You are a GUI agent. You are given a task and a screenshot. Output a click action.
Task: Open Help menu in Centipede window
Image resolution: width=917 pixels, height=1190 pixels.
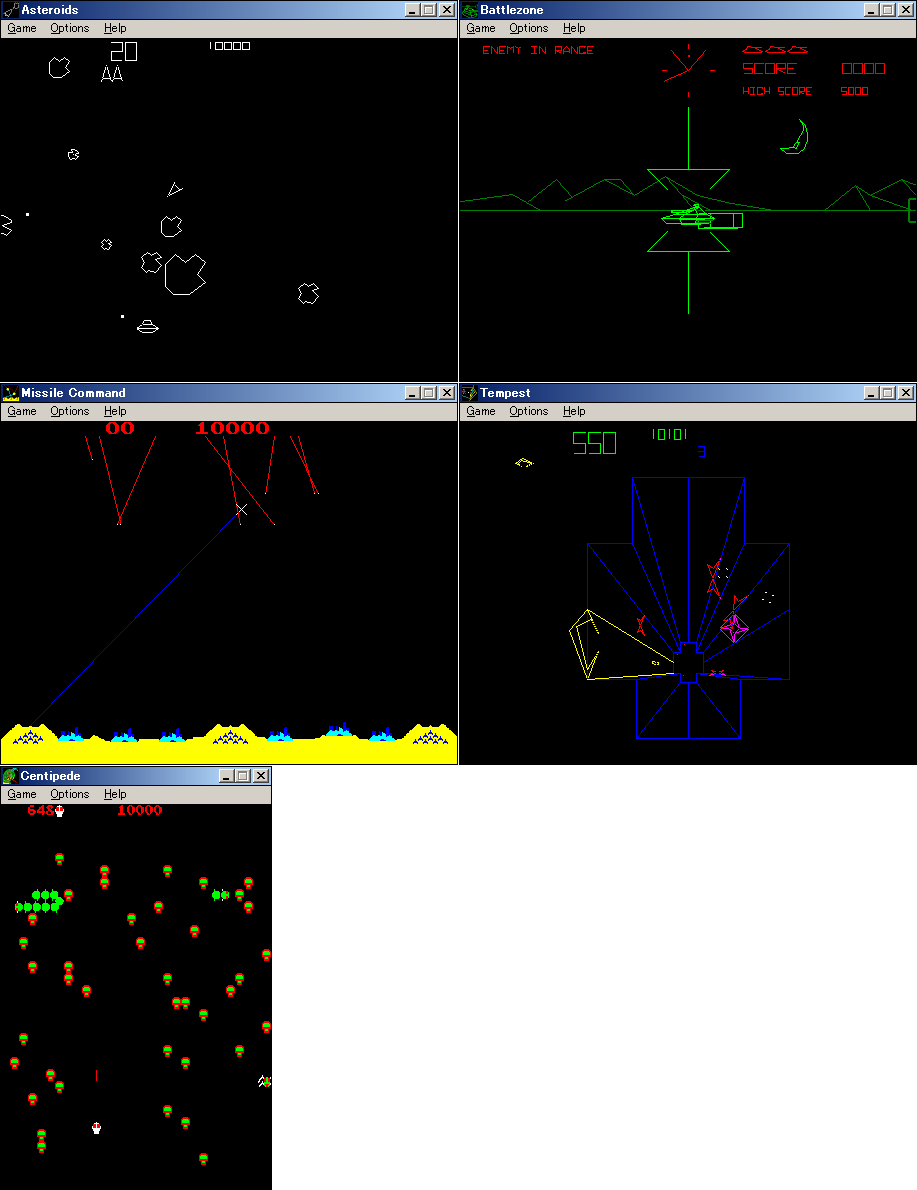pyautogui.click(x=115, y=795)
